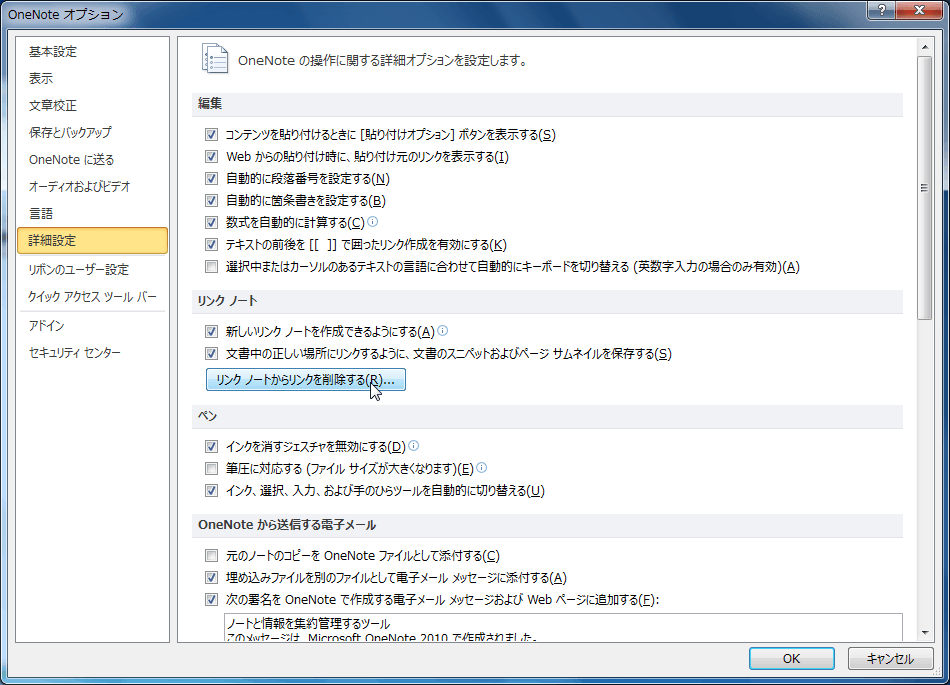Close the OneNote オプション dialog
Image resolution: width=950 pixels, height=685 pixels.
click(x=919, y=10)
